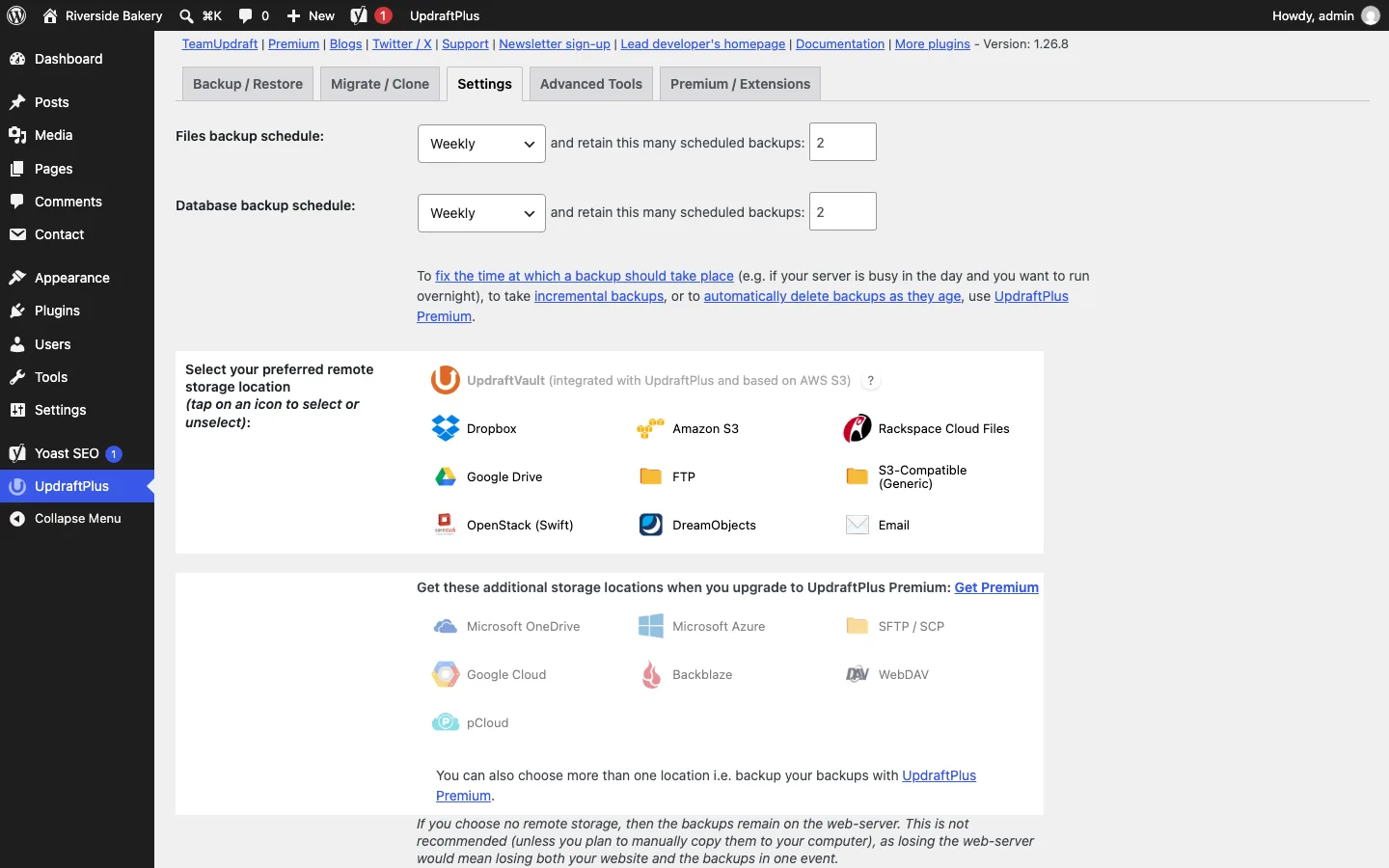This screenshot has height=868, width=1389.
Task: Click Microsoft OneDrive premium storage icon
Action: click(x=446, y=626)
